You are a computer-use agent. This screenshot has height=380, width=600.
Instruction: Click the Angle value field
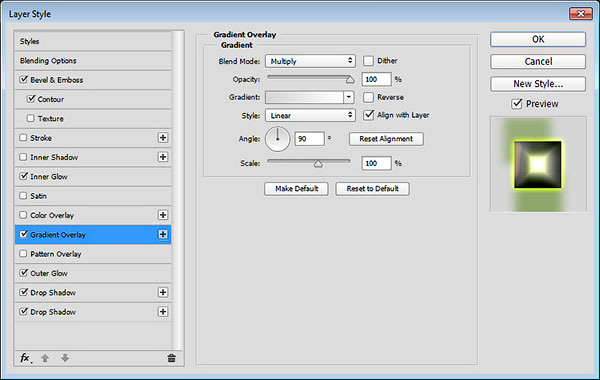point(310,139)
